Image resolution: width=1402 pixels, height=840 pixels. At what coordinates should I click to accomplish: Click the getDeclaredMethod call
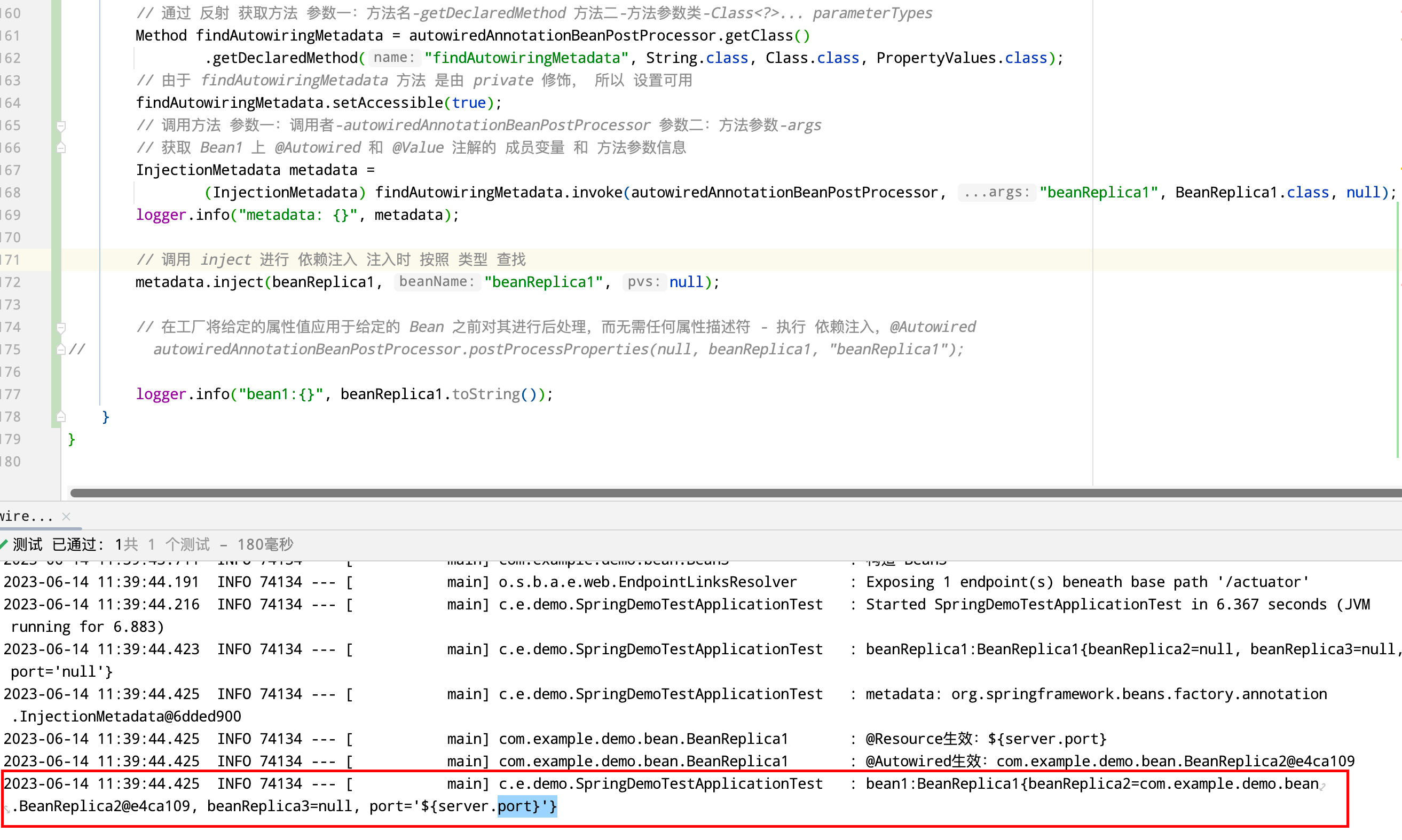click(x=286, y=58)
